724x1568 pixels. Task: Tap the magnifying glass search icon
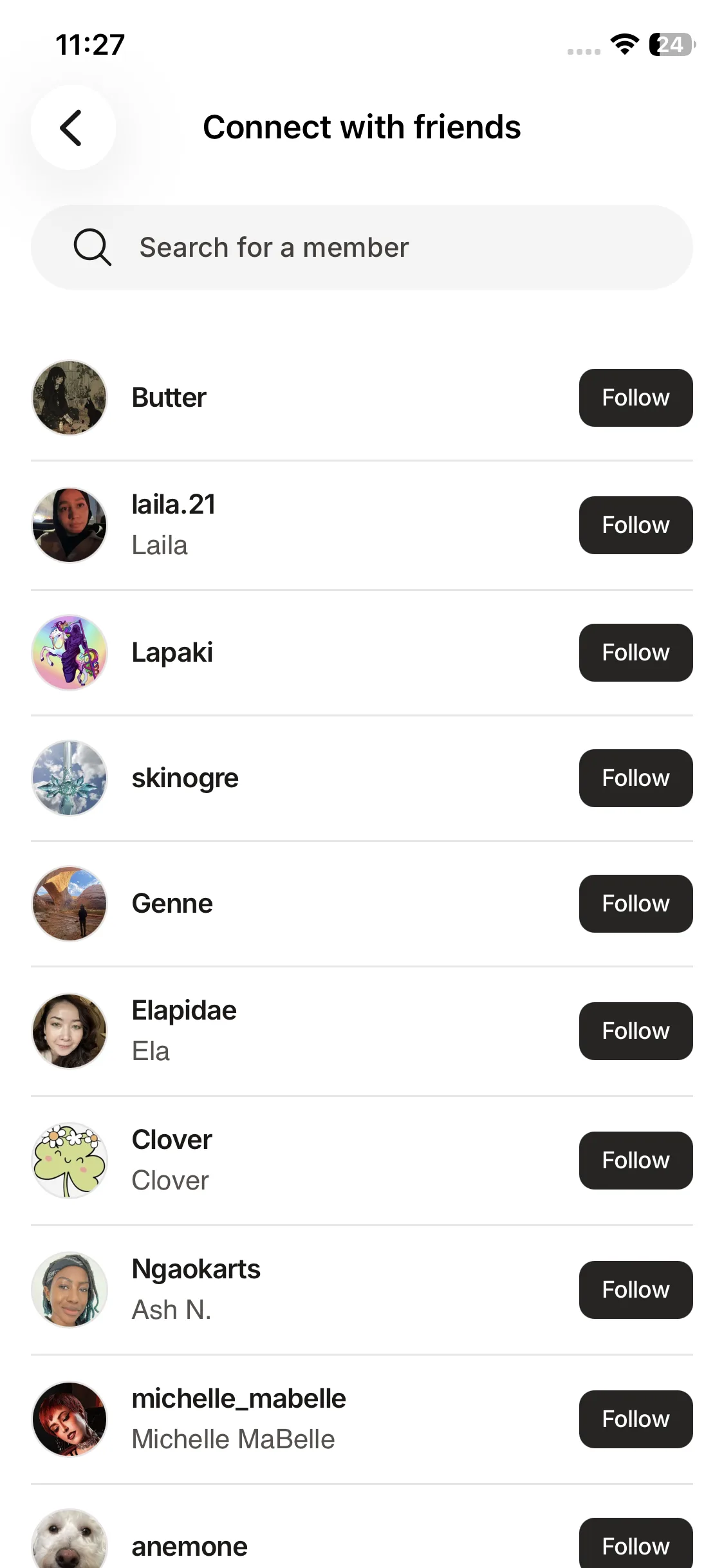92,247
